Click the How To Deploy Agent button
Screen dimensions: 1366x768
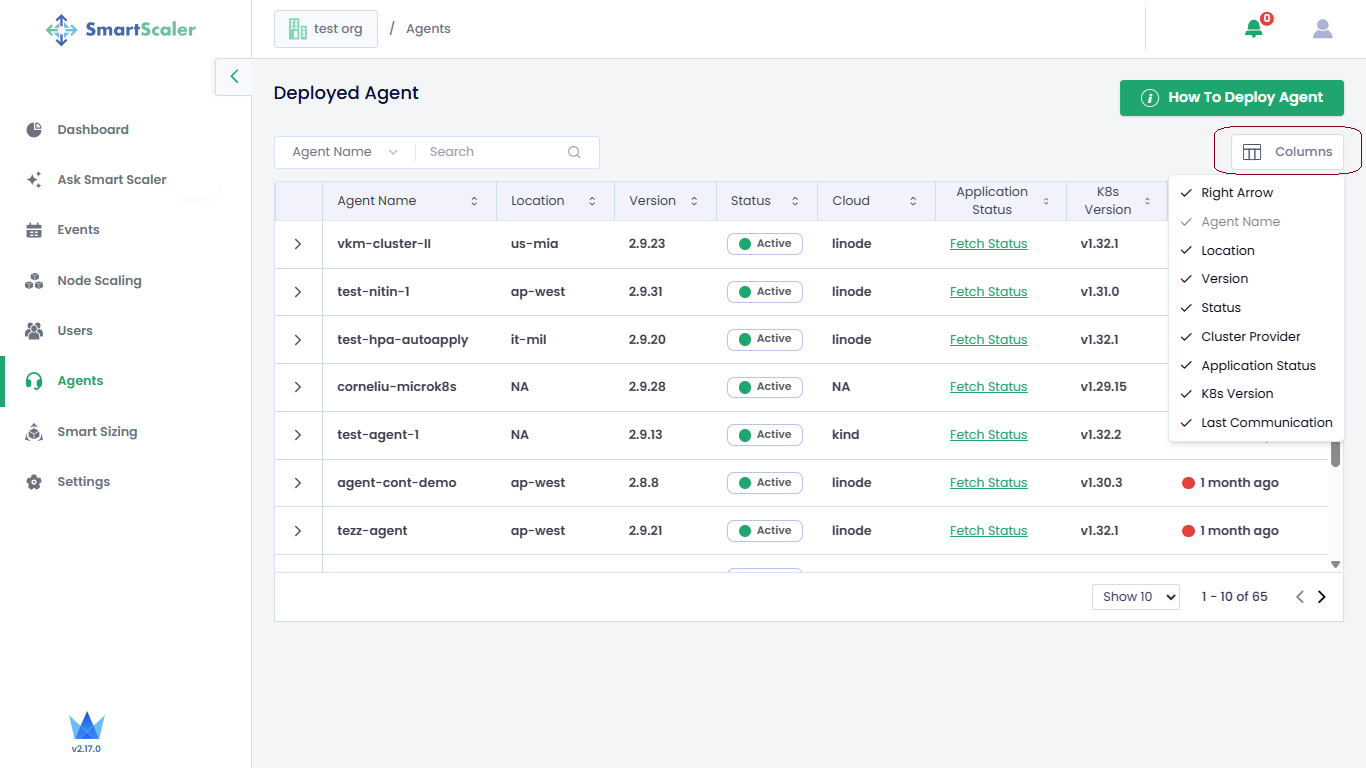click(1231, 98)
